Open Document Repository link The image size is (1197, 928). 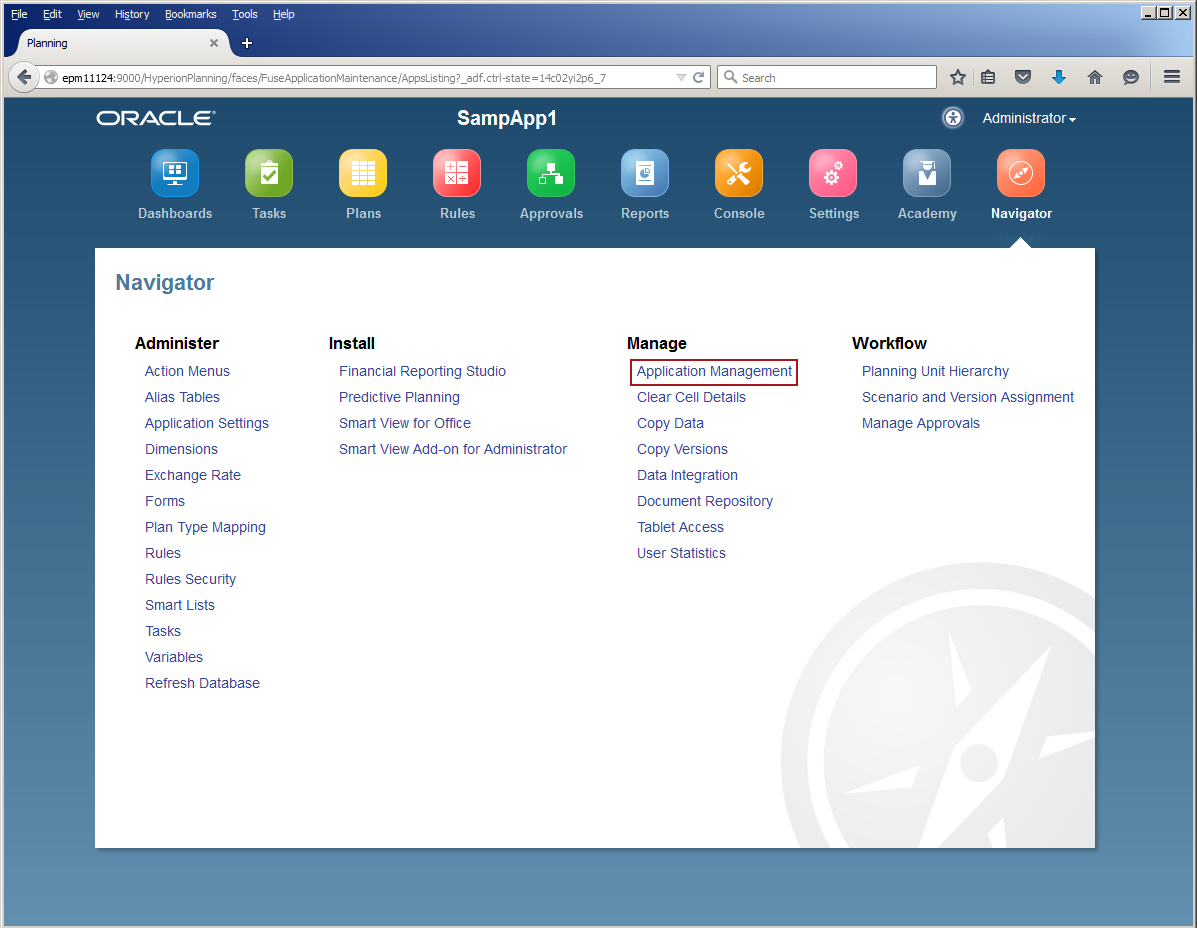tap(705, 501)
